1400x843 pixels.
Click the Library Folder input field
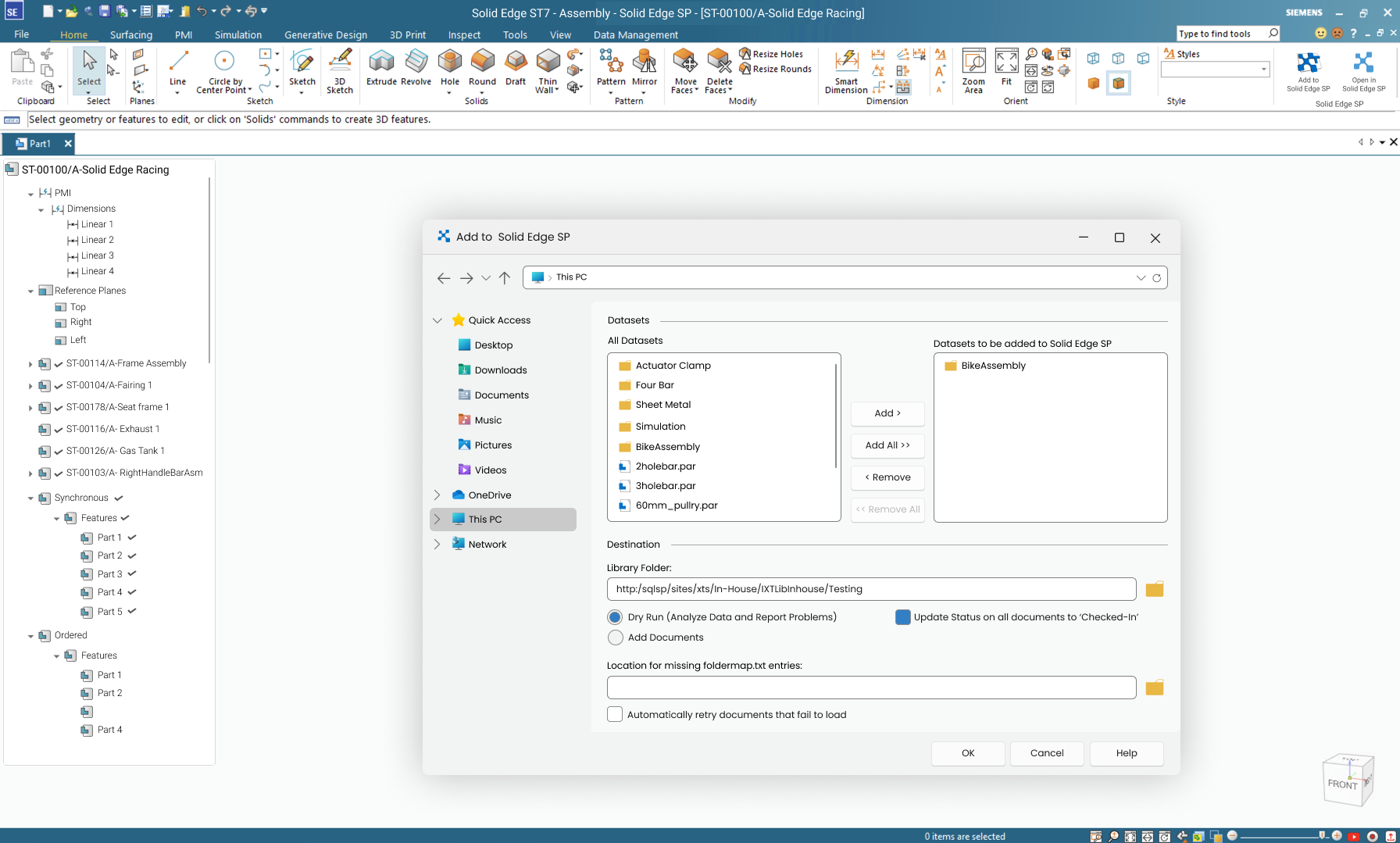click(x=871, y=589)
